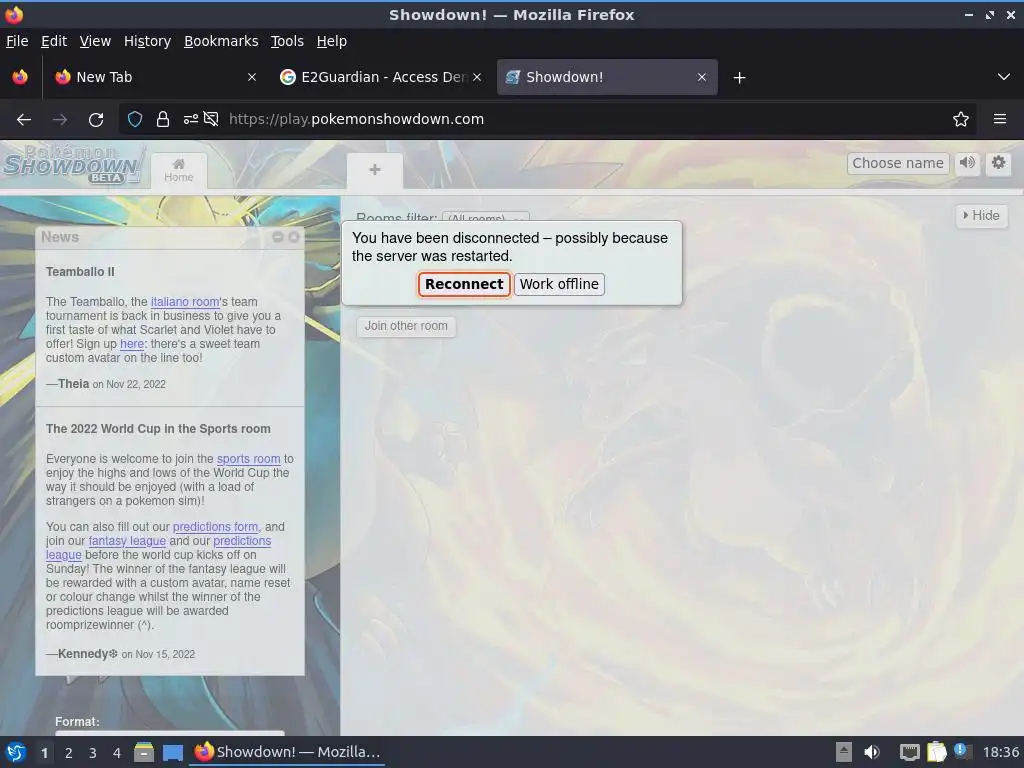Switch to workspace 2
This screenshot has height=768, width=1024.
click(69, 753)
